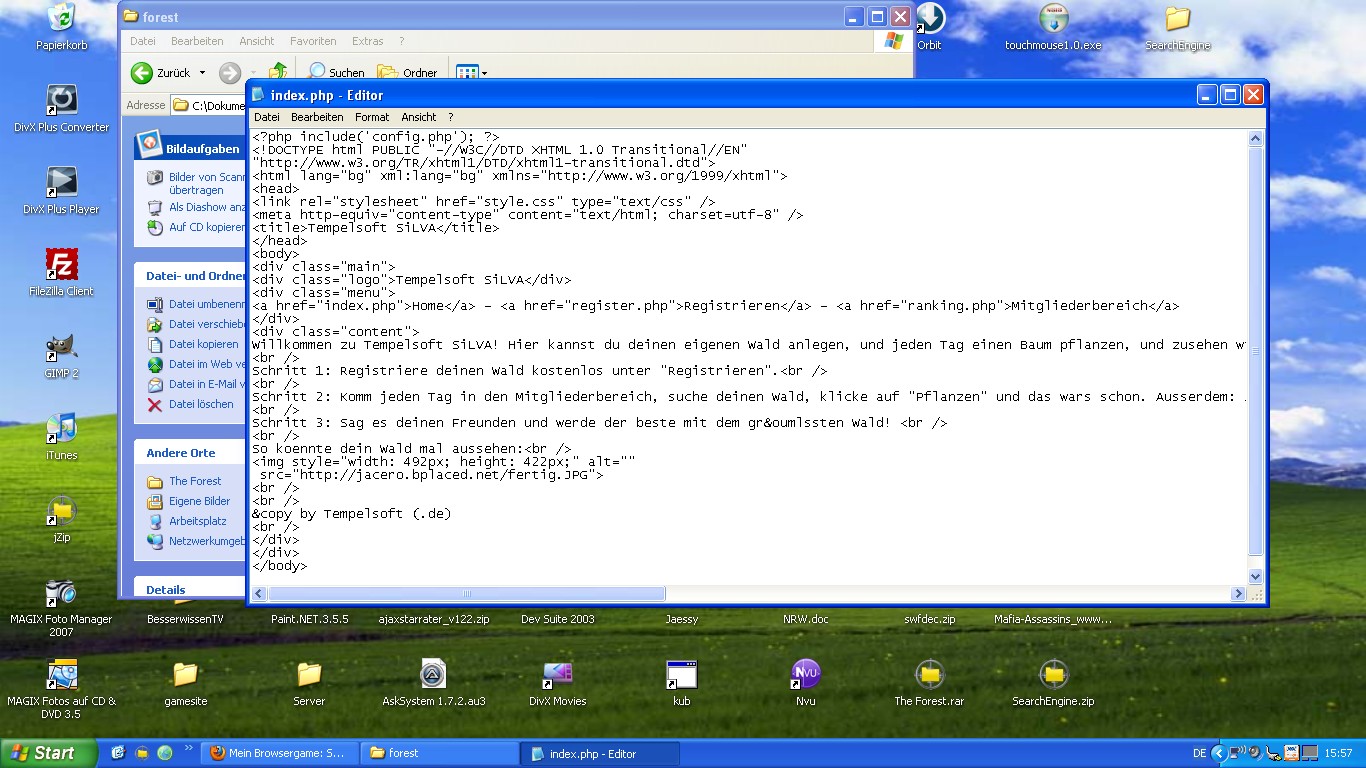Select the GIMP 2 desktop shortcut
The height and width of the screenshot is (768, 1366).
coord(62,348)
